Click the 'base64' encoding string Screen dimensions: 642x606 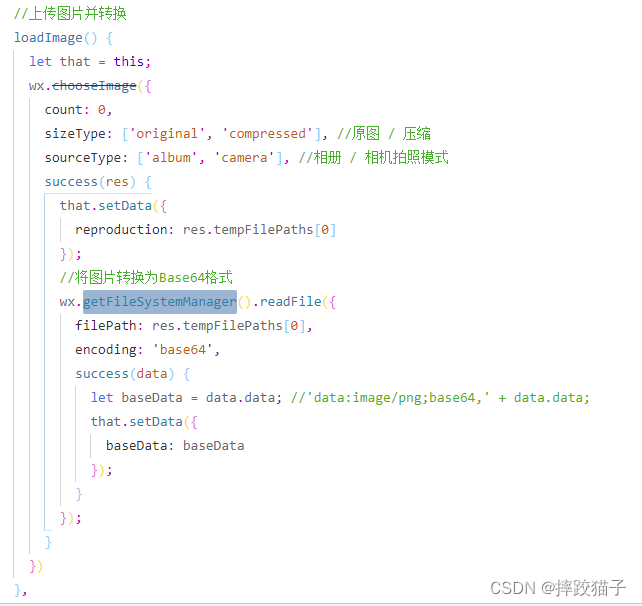tap(183, 350)
